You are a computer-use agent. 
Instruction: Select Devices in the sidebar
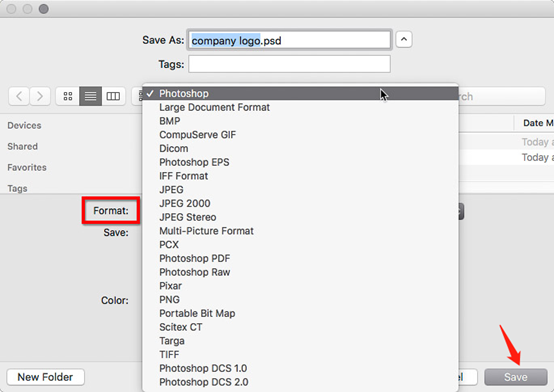(x=24, y=125)
